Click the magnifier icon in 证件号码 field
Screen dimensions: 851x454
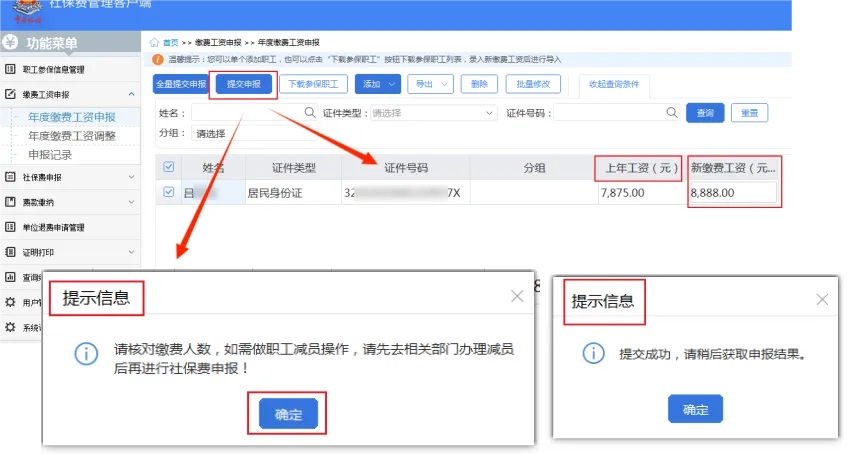673,113
